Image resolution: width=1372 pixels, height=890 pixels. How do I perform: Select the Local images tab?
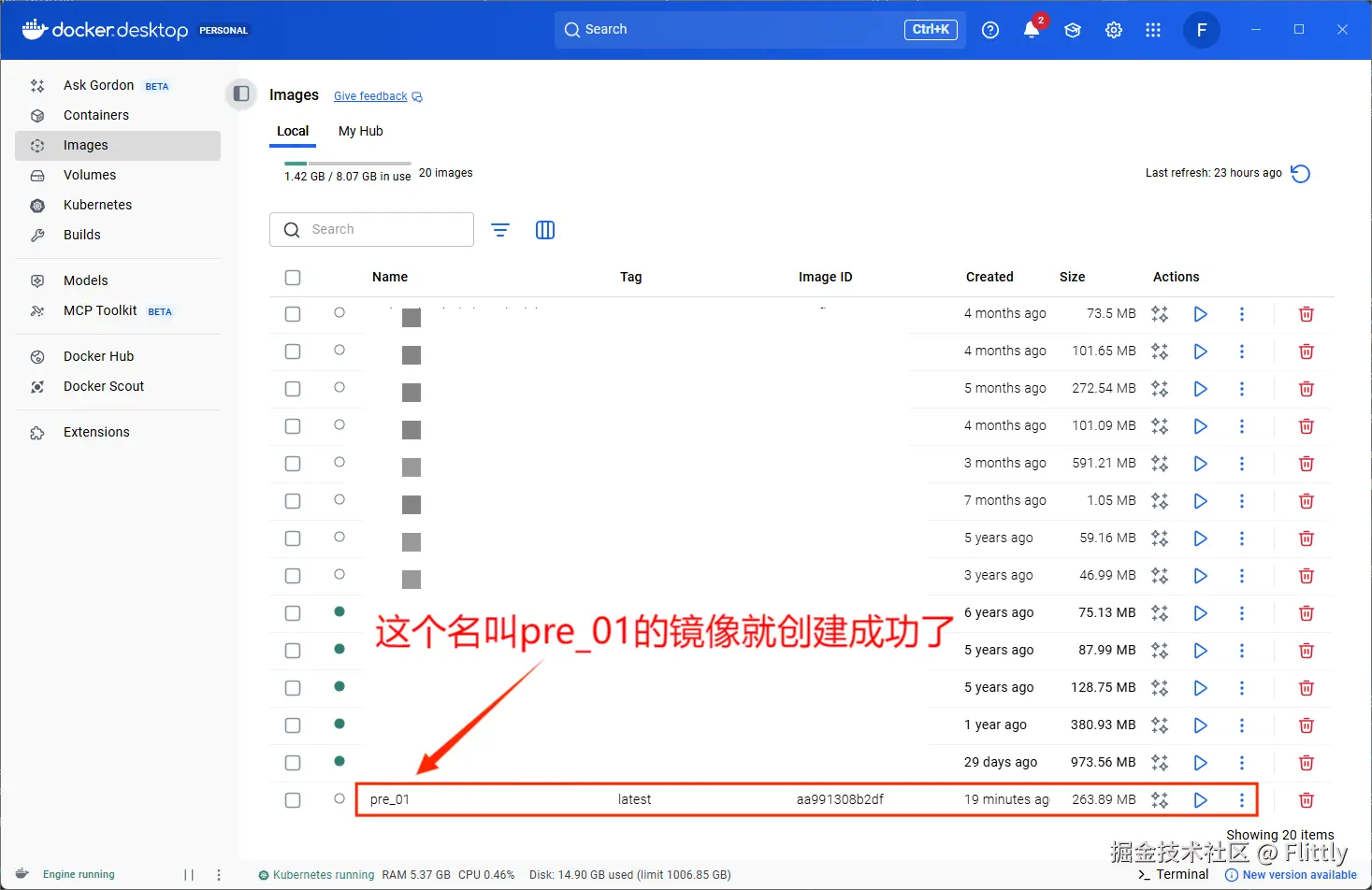[x=293, y=131]
